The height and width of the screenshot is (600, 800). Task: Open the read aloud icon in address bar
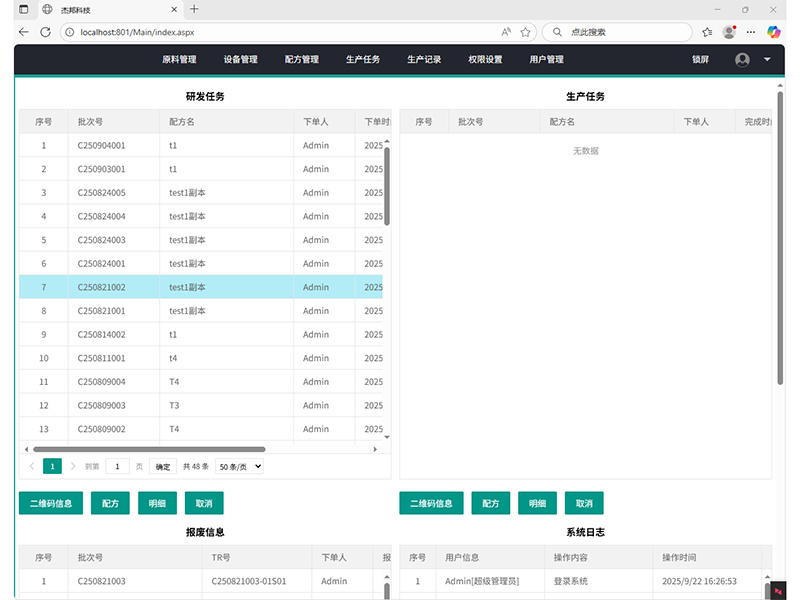point(506,32)
